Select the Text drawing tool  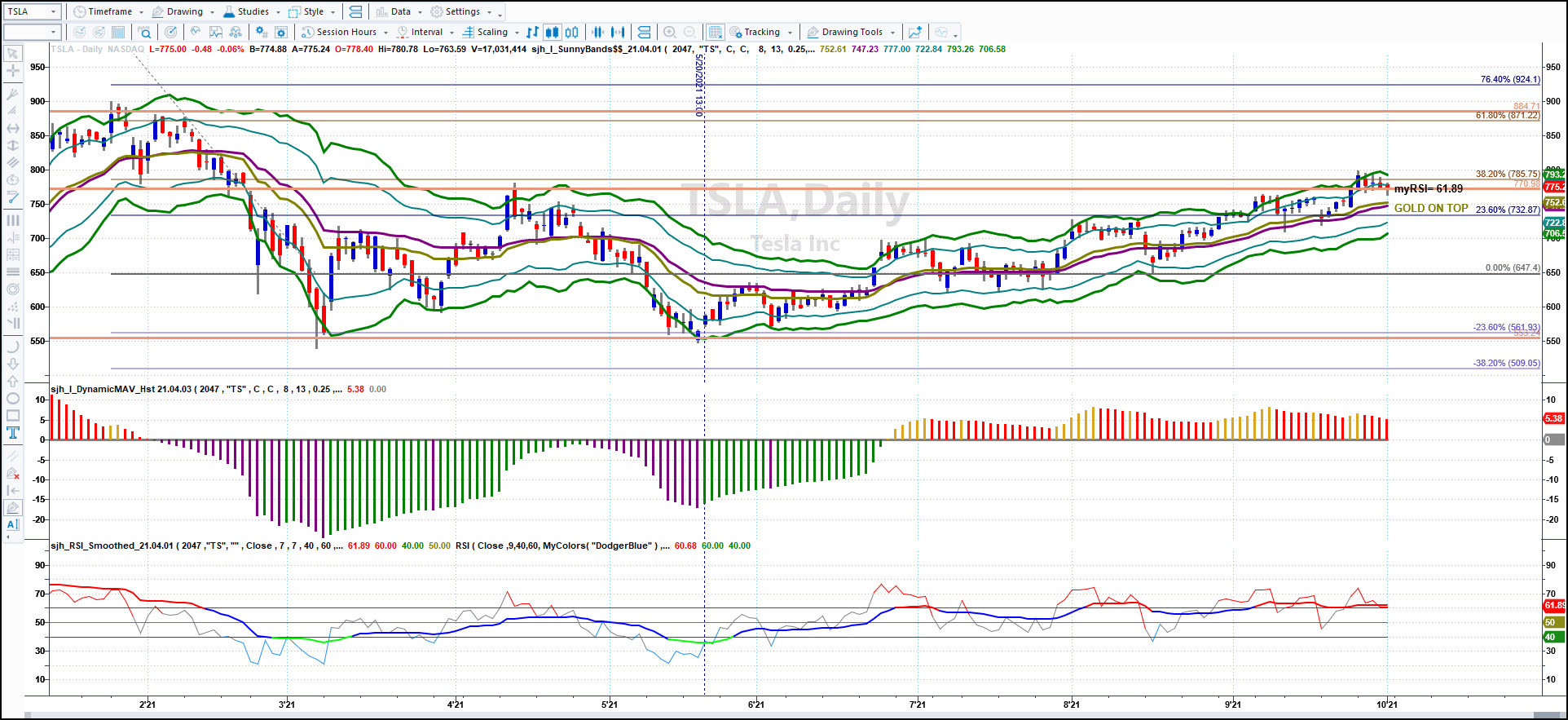pyautogui.click(x=13, y=433)
